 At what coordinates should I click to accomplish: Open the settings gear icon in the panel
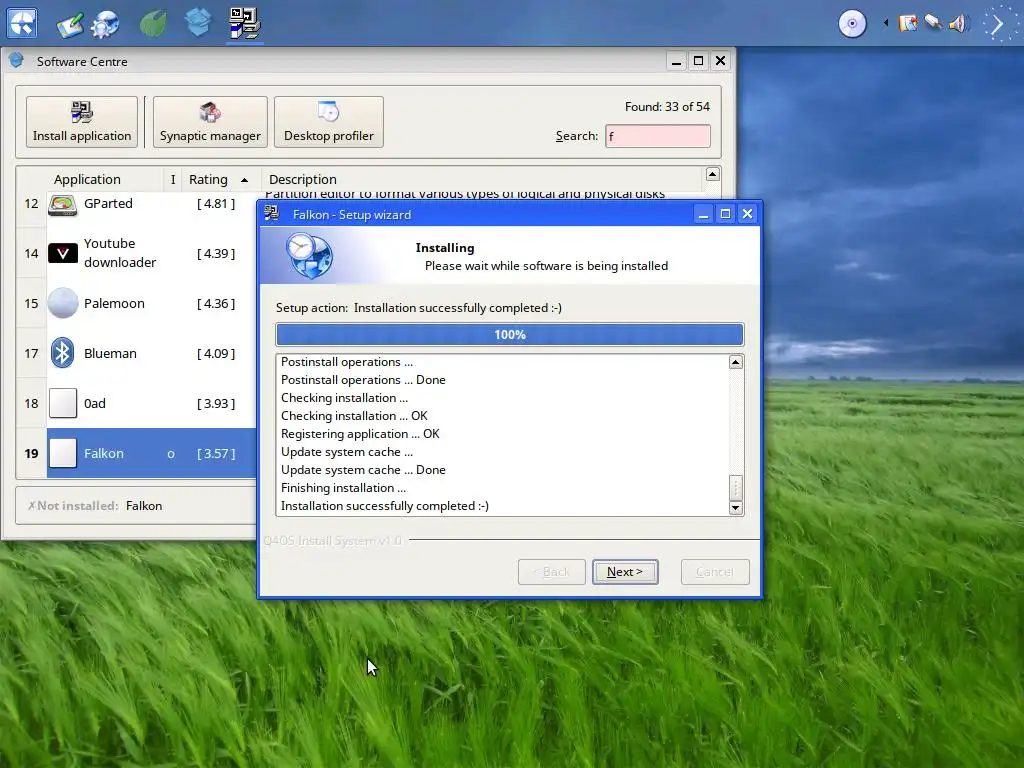pos(104,24)
